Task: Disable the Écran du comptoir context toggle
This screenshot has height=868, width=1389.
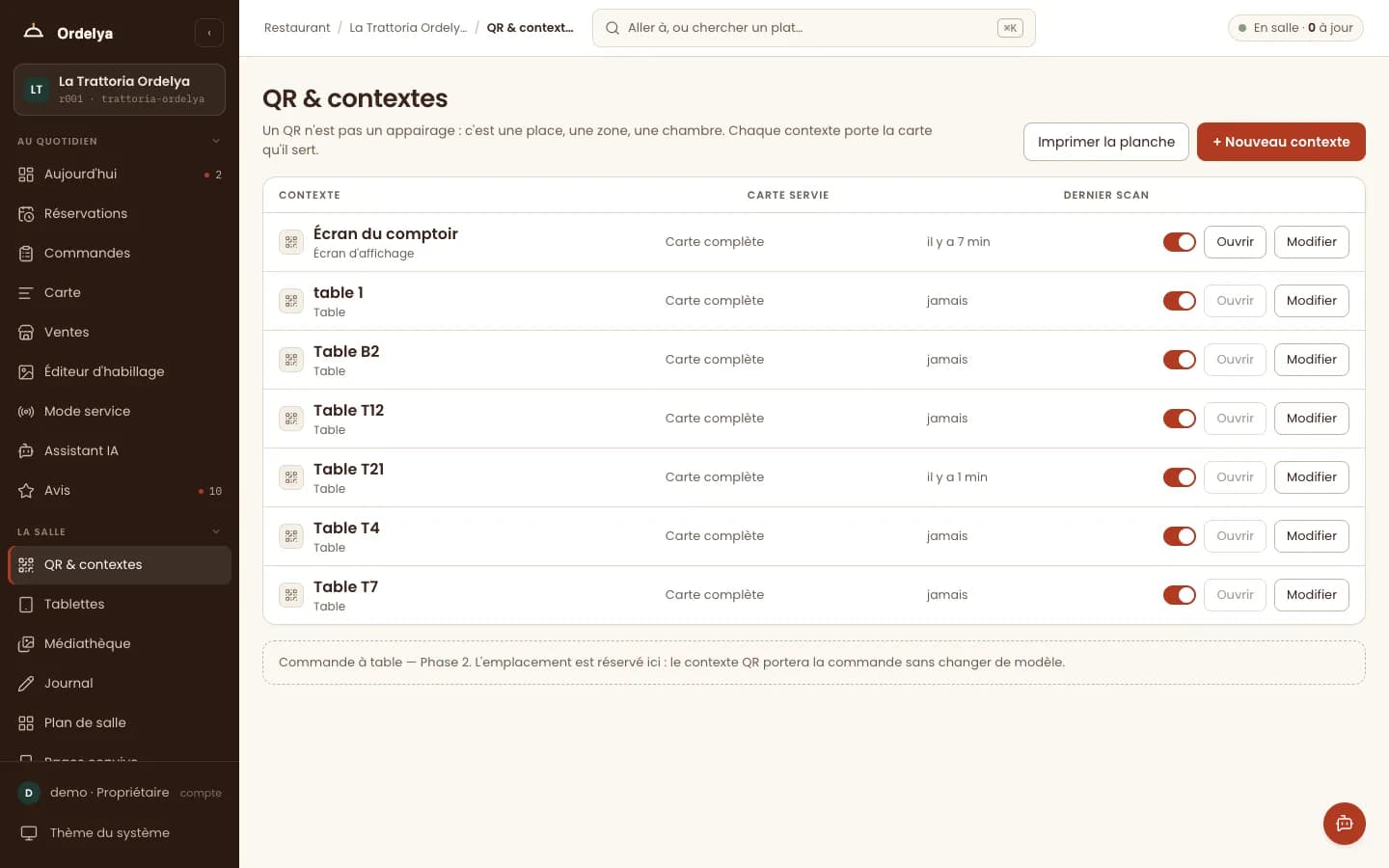Action: click(x=1179, y=242)
